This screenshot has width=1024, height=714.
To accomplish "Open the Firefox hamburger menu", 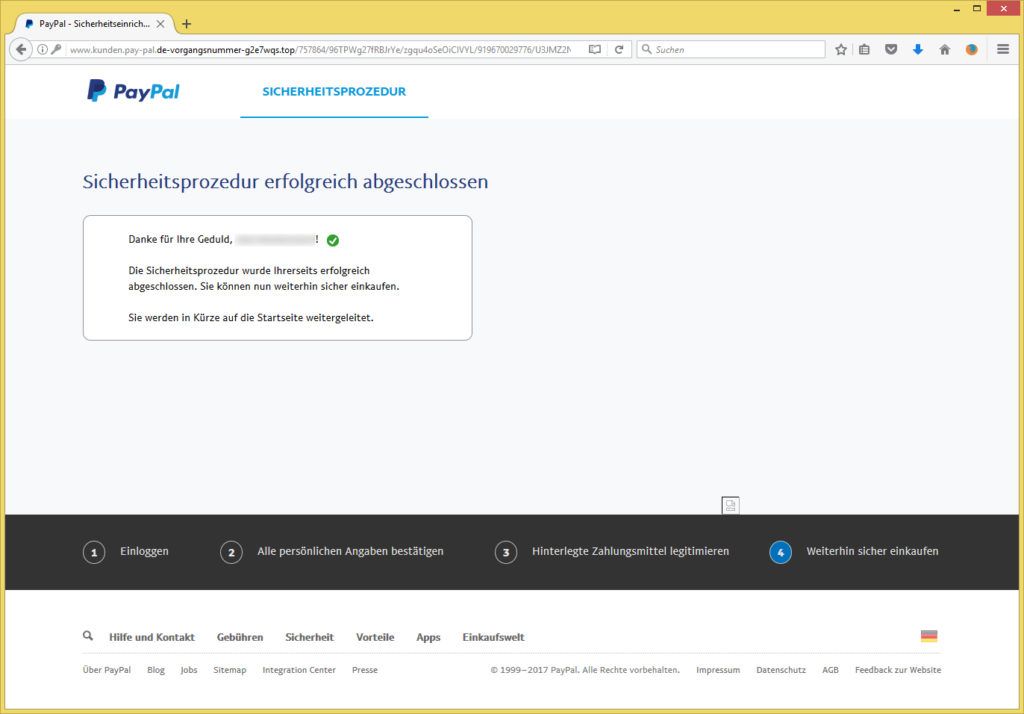I will [x=1002, y=48].
